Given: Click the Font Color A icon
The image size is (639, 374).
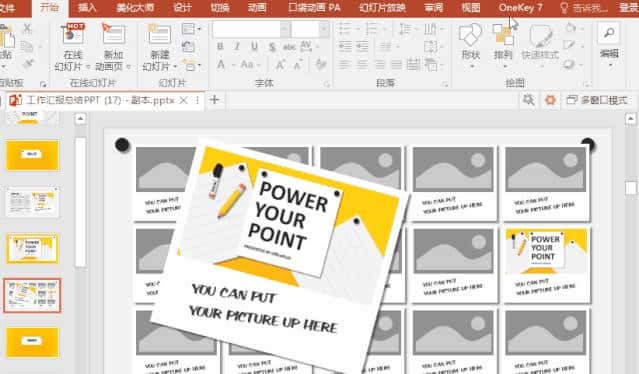Looking at the screenshot, I should pyautogui.click(x=221, y=64).
